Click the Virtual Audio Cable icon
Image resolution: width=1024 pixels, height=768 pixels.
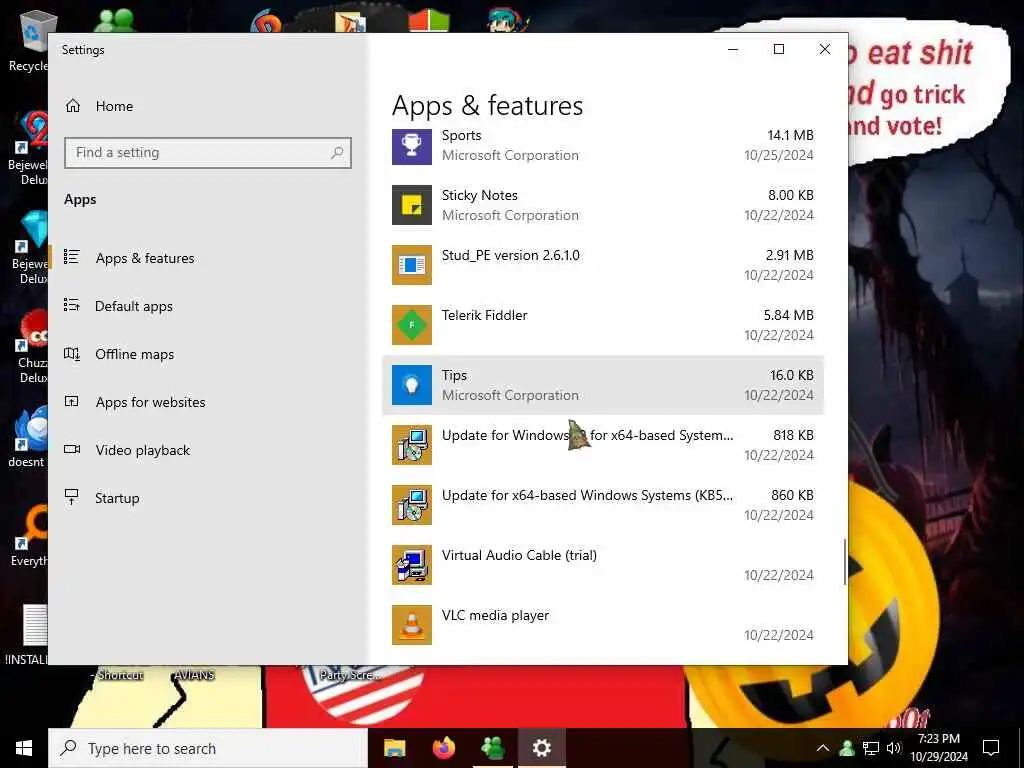pos(411,566)
